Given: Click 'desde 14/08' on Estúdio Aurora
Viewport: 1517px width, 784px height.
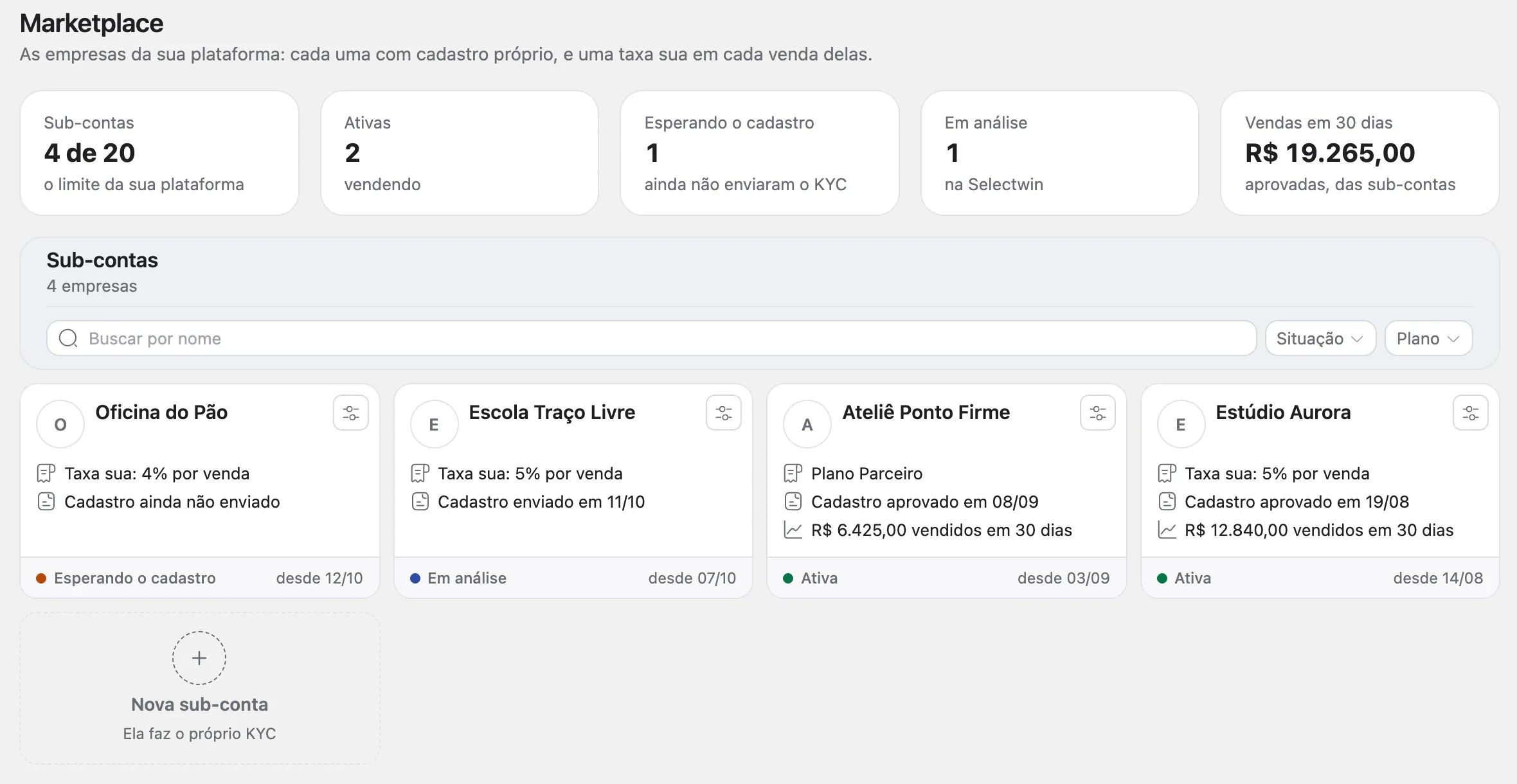Looking at the screenshot, I should 1438,578.
